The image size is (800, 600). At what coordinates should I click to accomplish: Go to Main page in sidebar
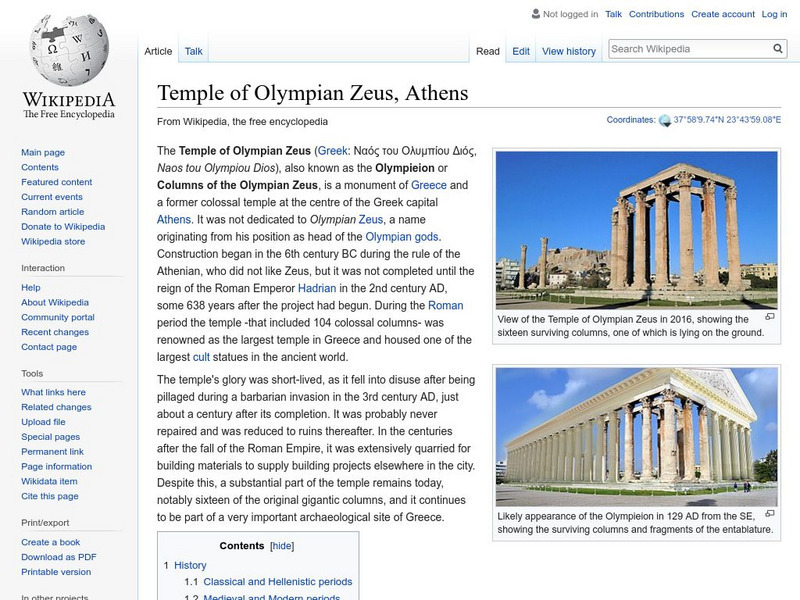pos(43,153)
